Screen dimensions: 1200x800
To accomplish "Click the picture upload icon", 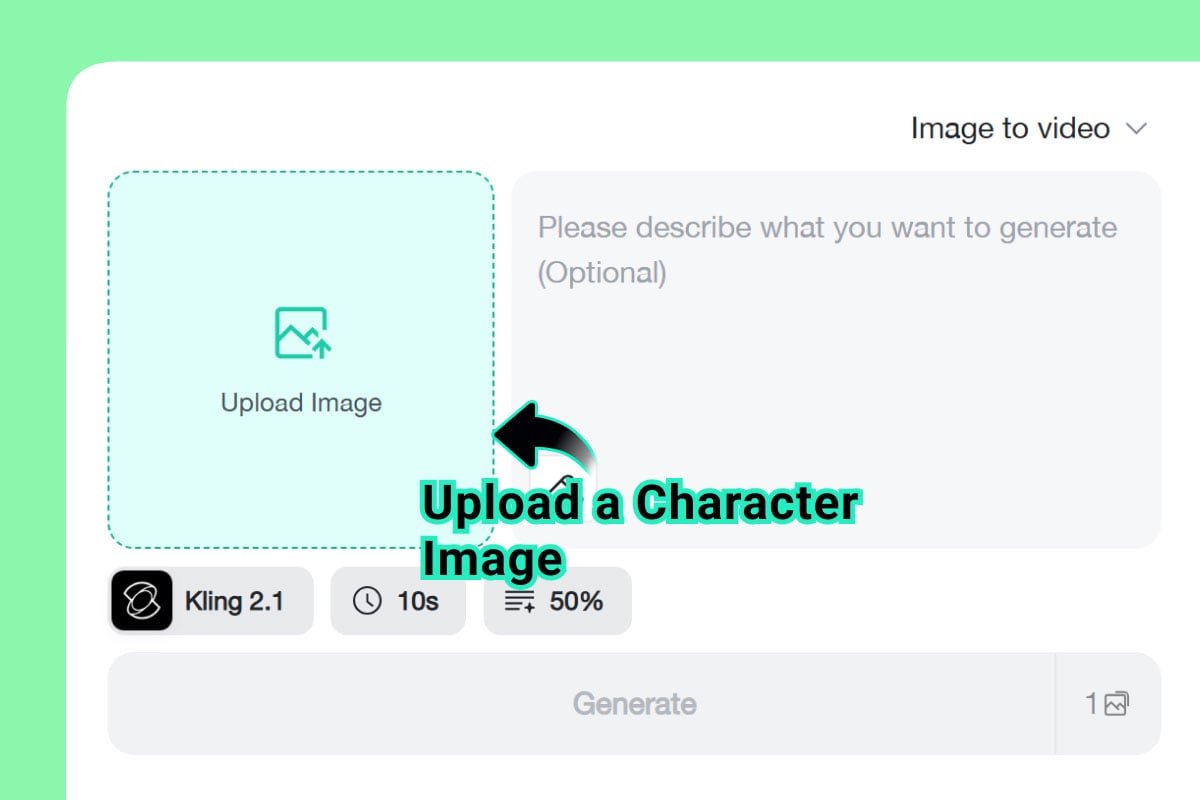I will 302,333.
